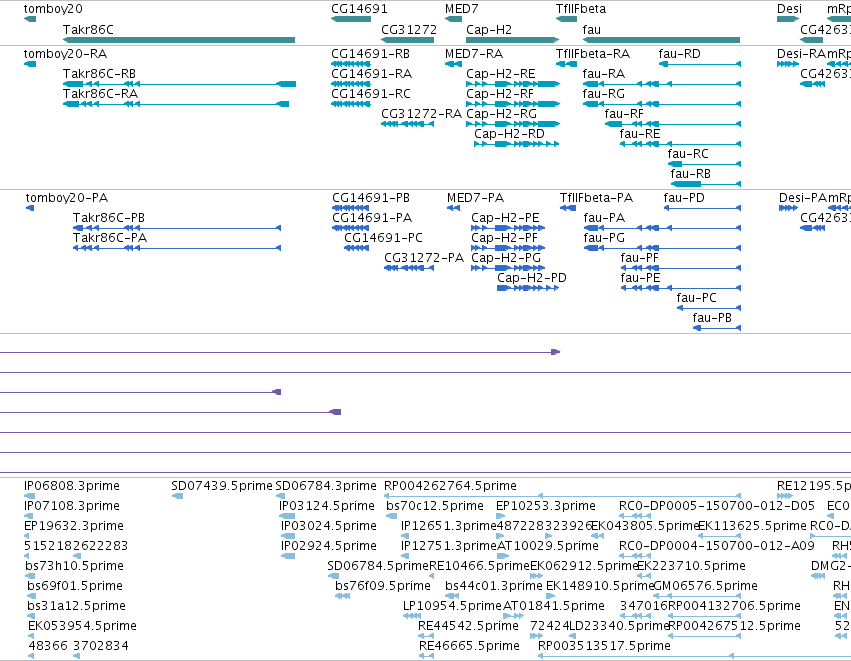This screenshot has width=851, height=661.
Task: Click transcript fau-RE
Action: 640,134
